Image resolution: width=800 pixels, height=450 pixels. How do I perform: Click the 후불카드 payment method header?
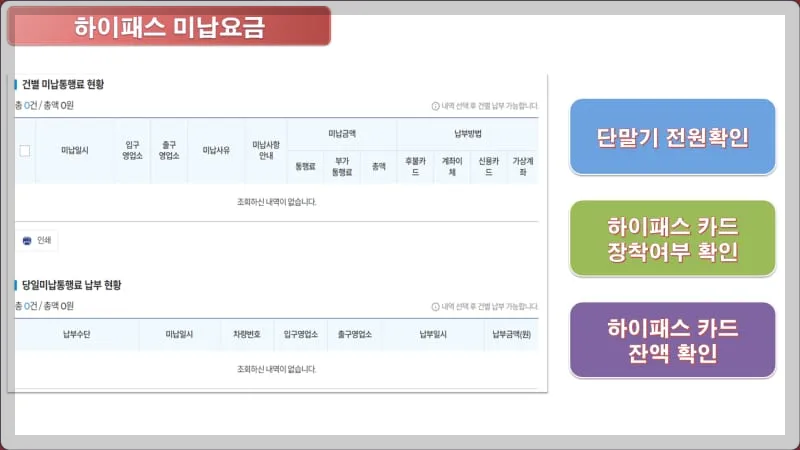click(415, 167)
